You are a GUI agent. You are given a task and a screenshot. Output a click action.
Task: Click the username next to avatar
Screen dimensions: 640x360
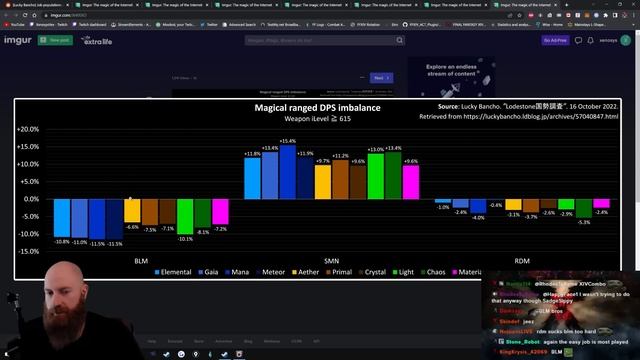(608, 40)
